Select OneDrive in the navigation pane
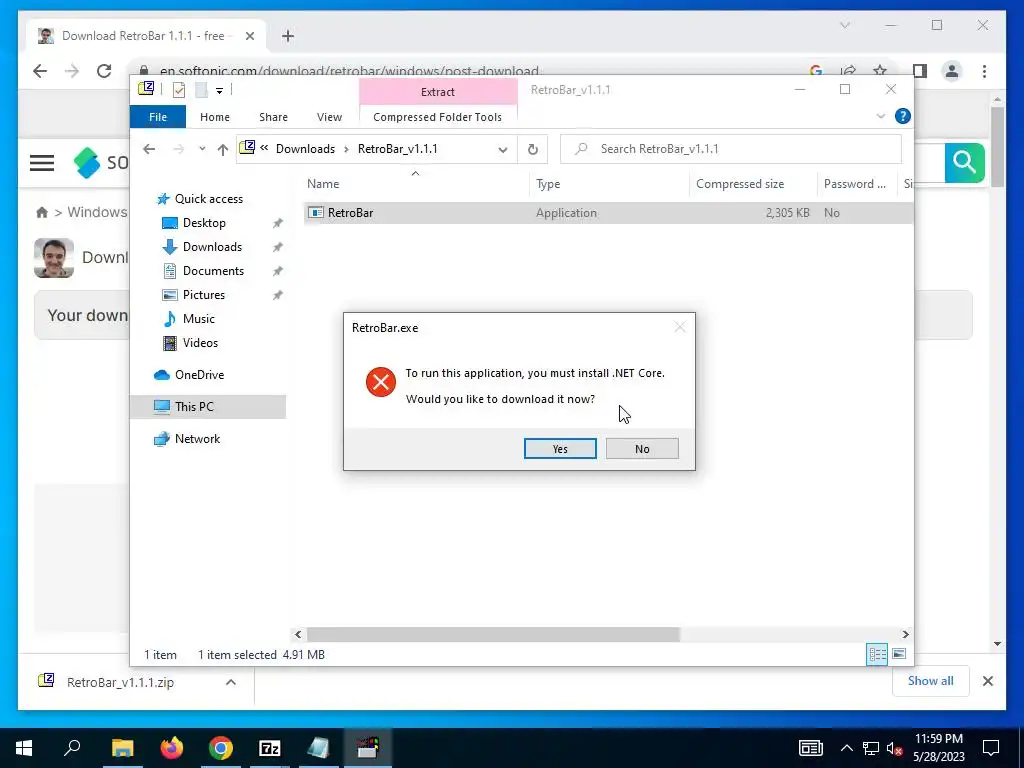Screen dimensions: 1024x768 [199, 375]
